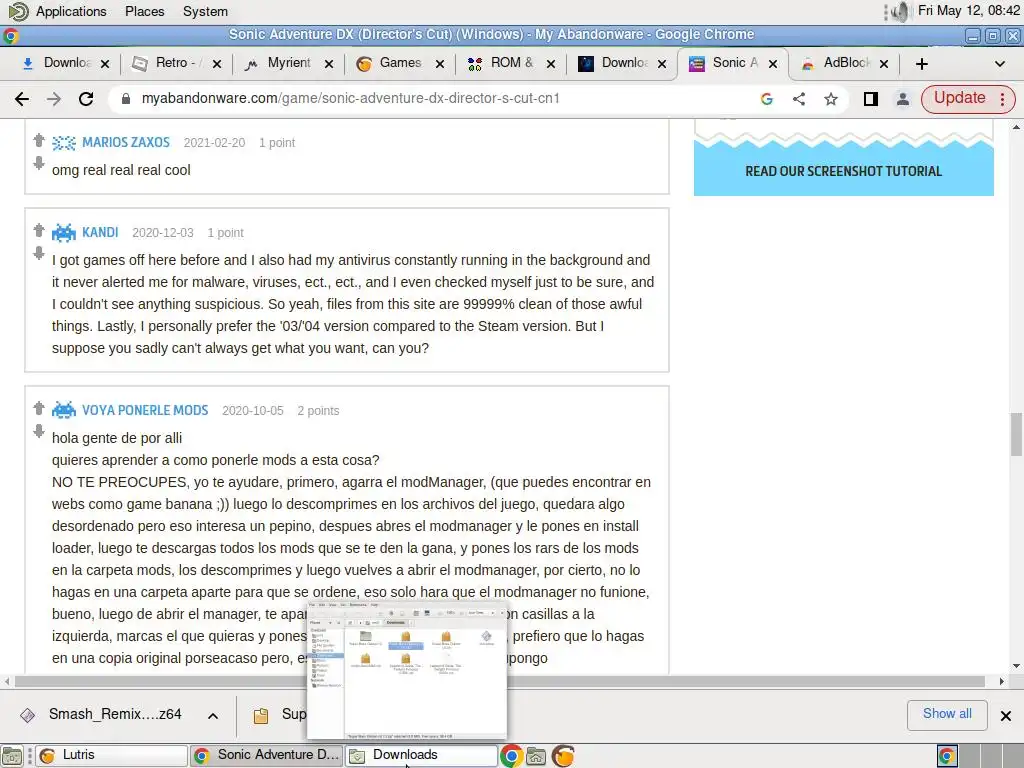This screenshot has height=768, width=1024.
Task: Downvote the VOYA PONERLE MODS comment
Action: [39, 431]
